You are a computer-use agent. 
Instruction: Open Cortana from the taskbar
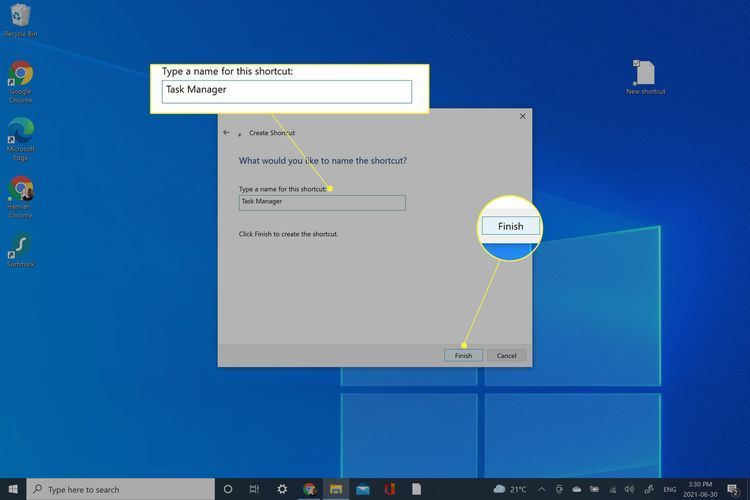pyautogui.click(x=228, y=489)
